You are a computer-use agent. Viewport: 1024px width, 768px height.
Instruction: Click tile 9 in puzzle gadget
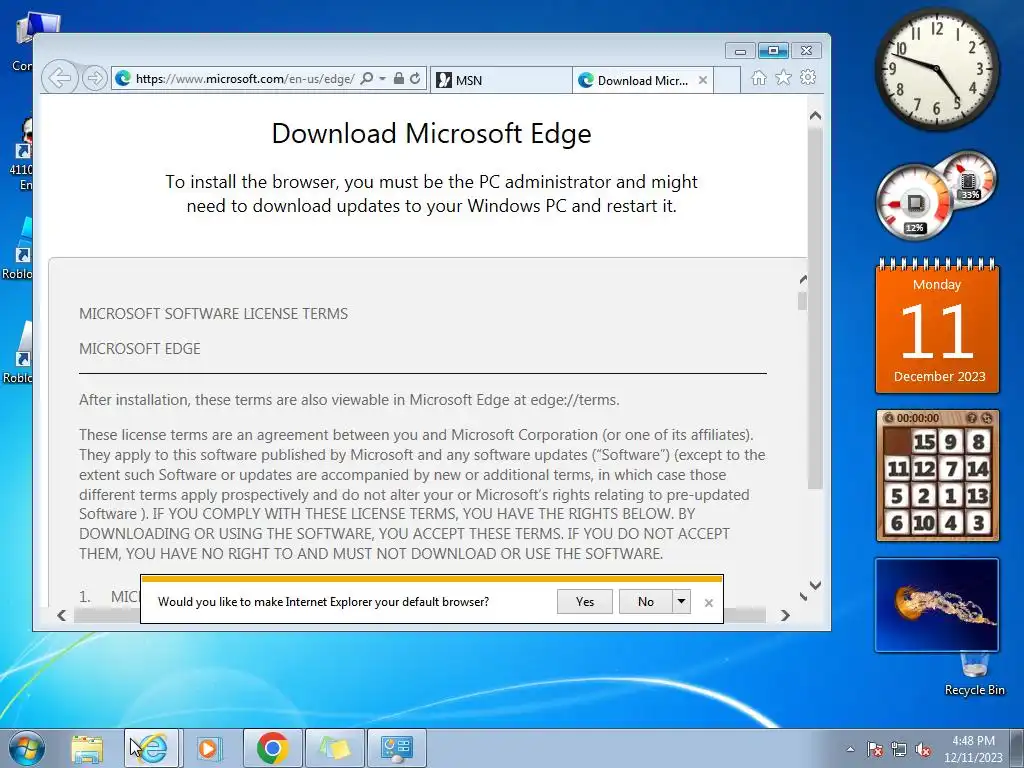(951, 442)
